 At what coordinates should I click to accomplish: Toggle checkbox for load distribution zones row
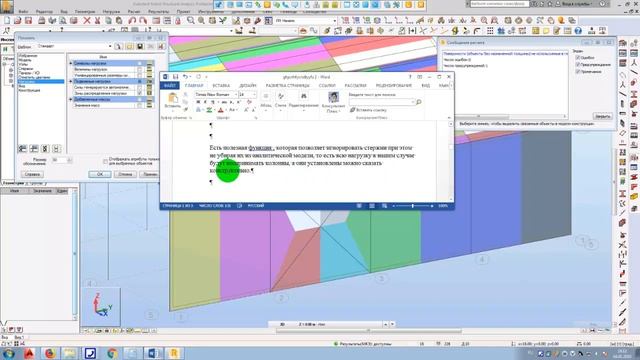[140, 93]
